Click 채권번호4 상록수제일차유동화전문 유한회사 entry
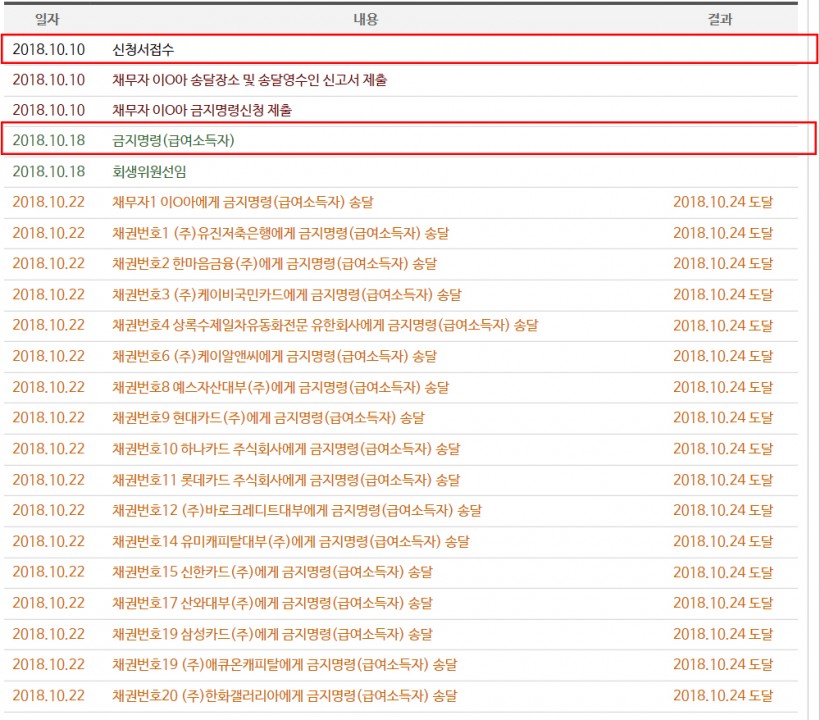The width and height of the screenshot is (820, 720). point(325,325)
